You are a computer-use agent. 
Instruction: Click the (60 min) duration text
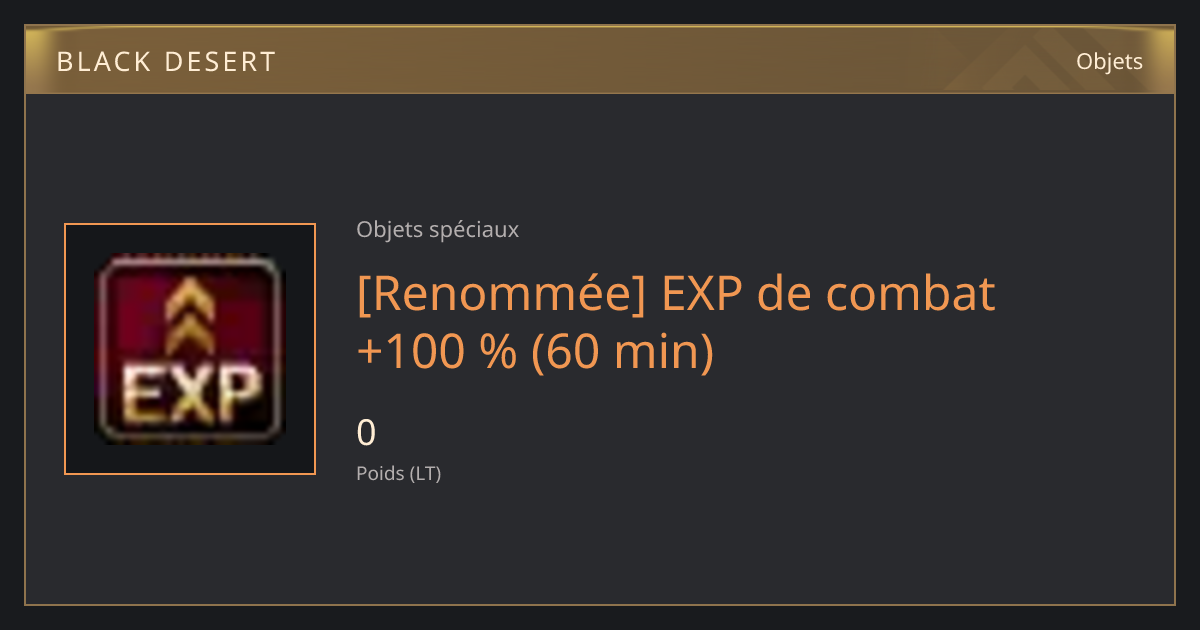[622, 352]
